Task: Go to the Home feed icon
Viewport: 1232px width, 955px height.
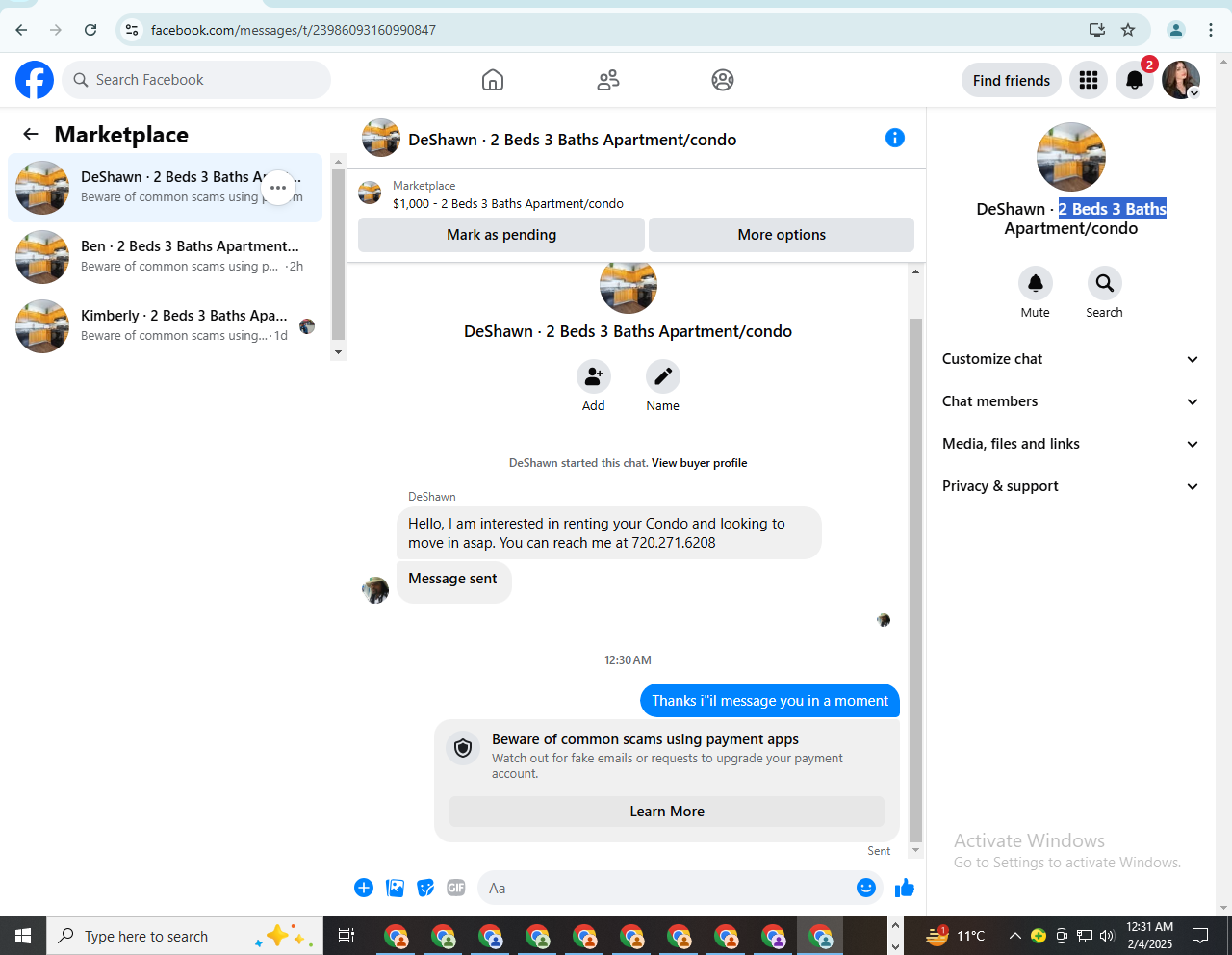Action: click(x=493, y=80)
